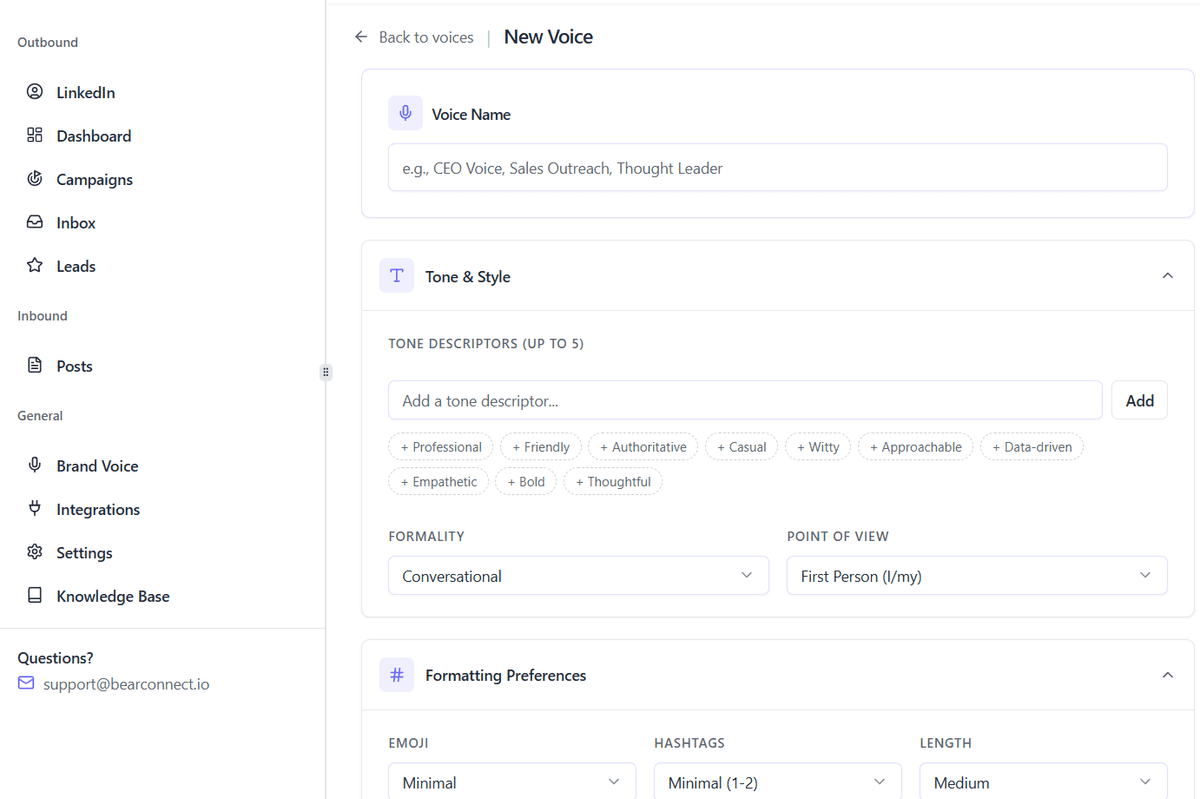Viewport: 1200px width, 799px height.
Task: Click the Settings gear icon
Action: (x=35, y=552)
